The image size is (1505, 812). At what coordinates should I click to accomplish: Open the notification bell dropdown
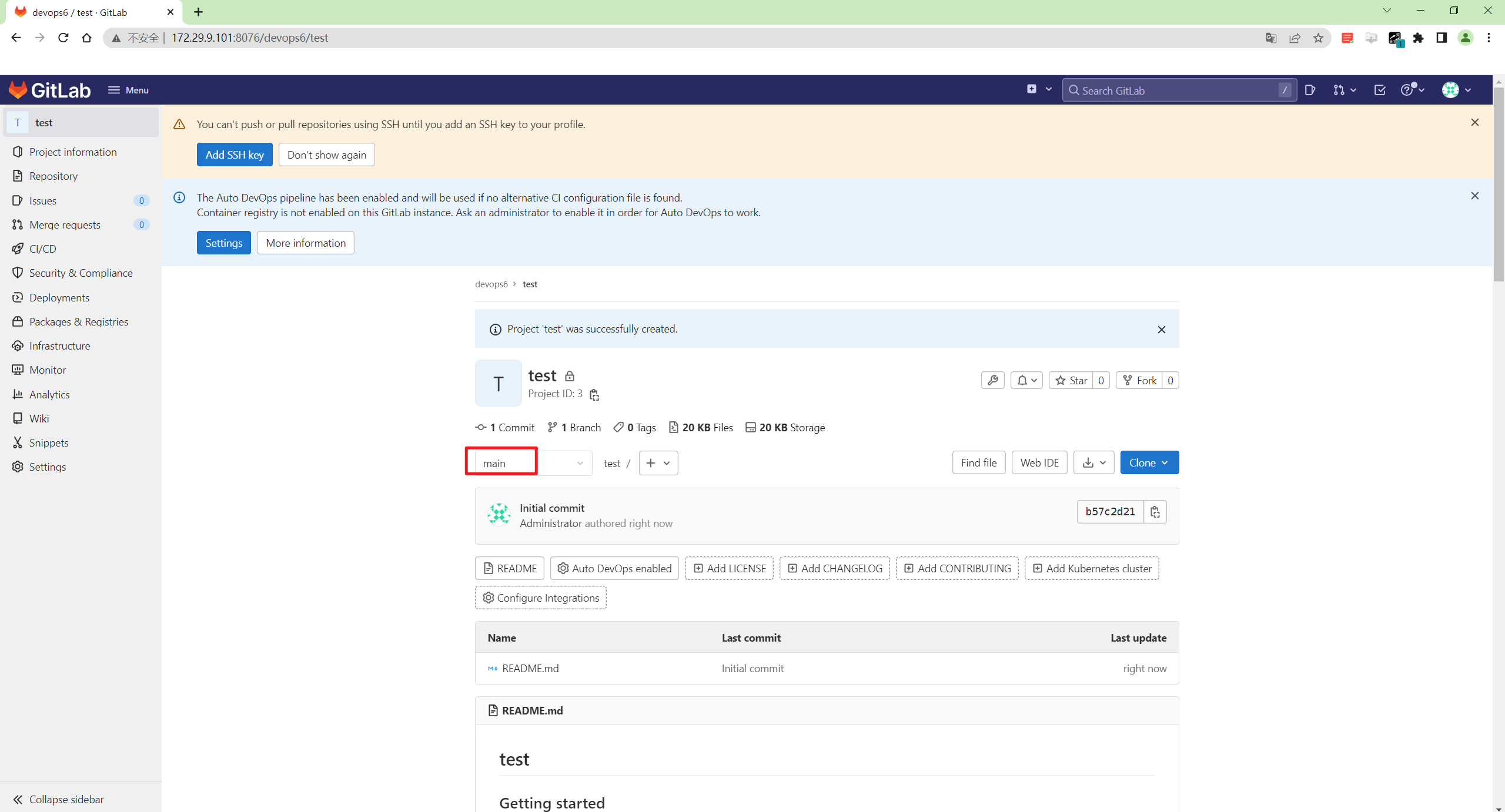pos(1026,380)
